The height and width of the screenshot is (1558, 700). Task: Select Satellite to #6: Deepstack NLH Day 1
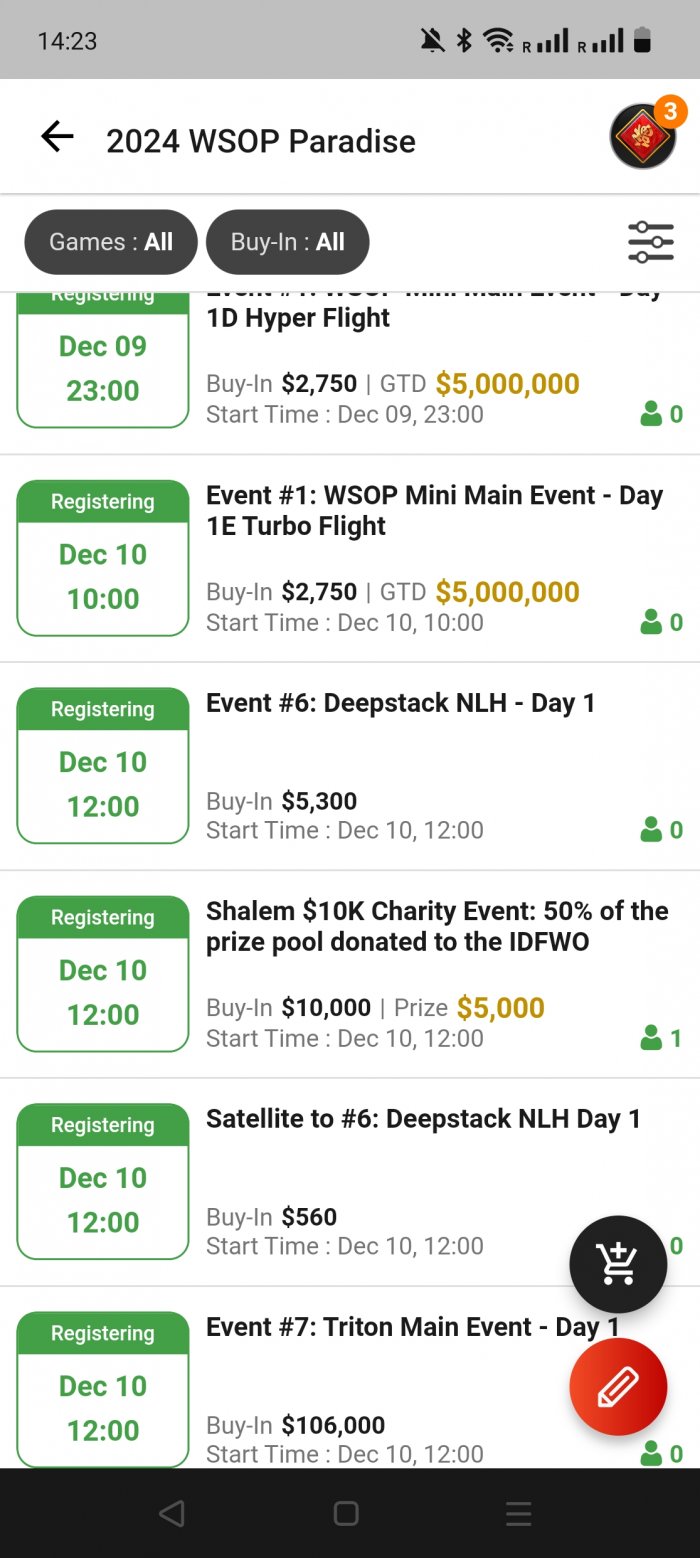click(423, 1119)
